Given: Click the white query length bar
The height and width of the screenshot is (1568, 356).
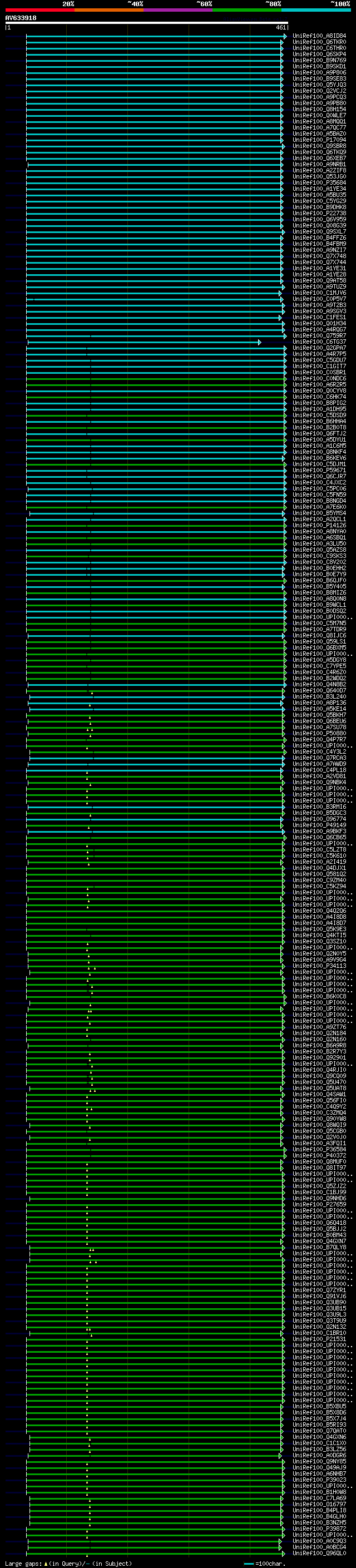Looking at the screenshot, I should [x=146, y=23].
